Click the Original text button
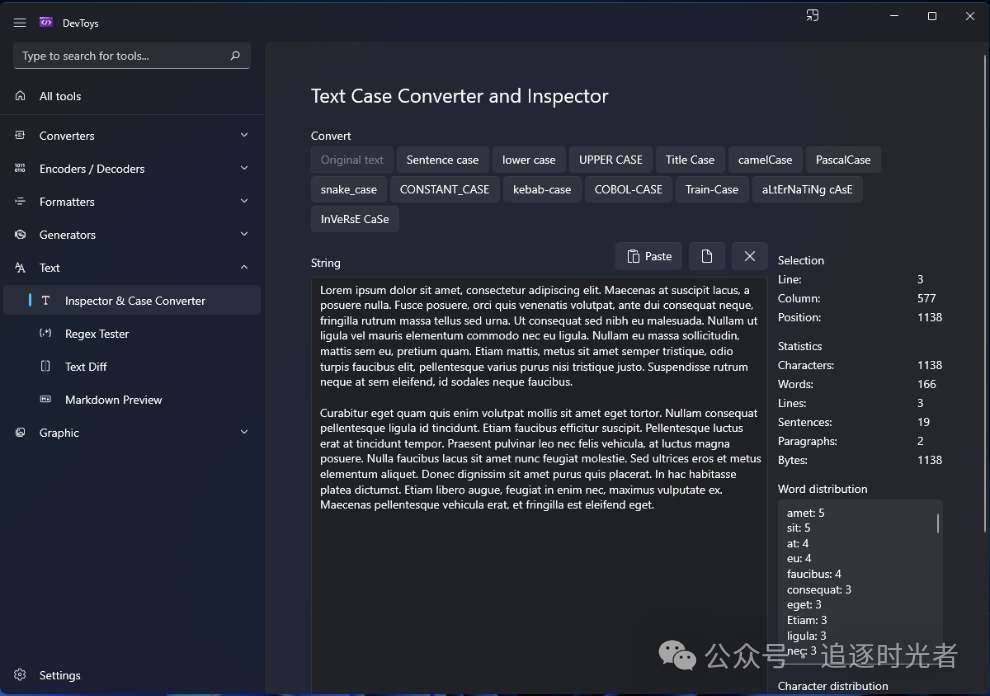Viewport: 990px width, 696px height. [352, 160]
